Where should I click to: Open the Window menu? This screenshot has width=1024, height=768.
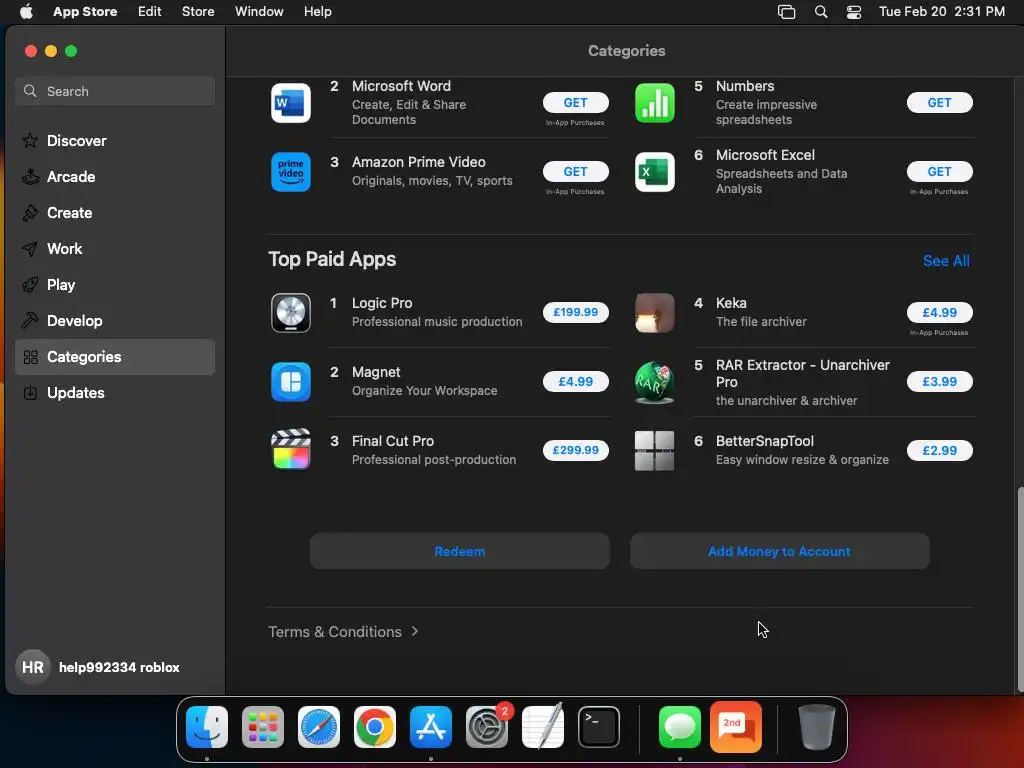(259, 12)
